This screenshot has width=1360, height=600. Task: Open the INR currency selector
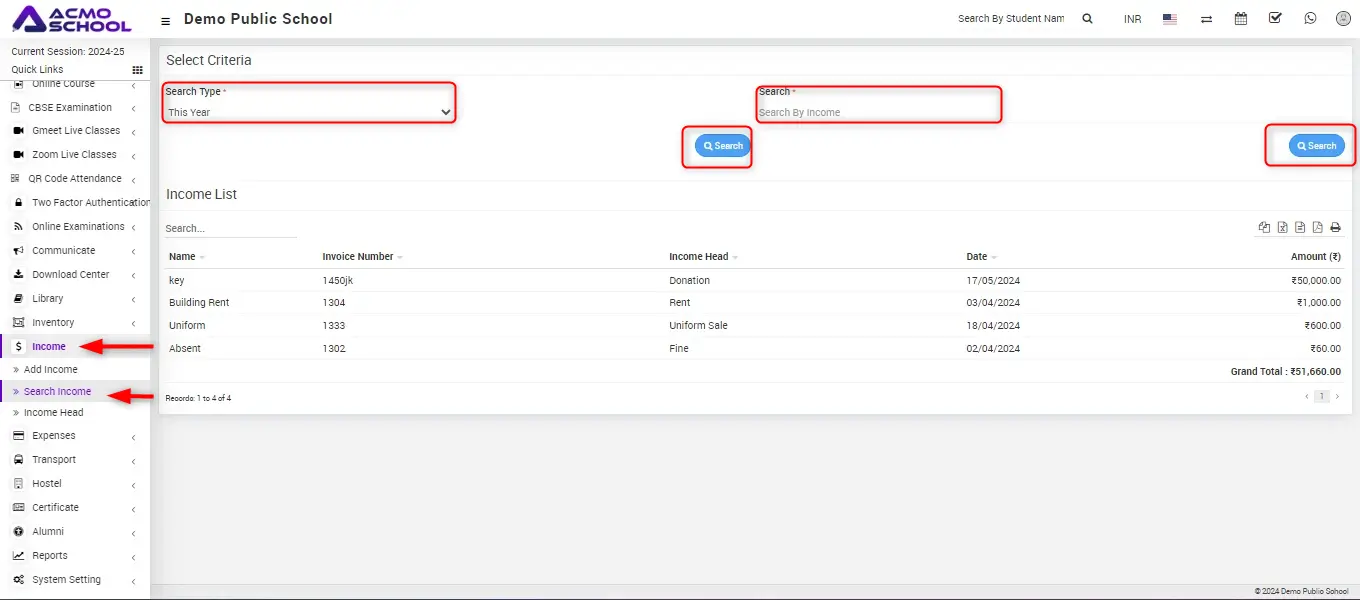pyautogui.click(x=1132, y=19)
